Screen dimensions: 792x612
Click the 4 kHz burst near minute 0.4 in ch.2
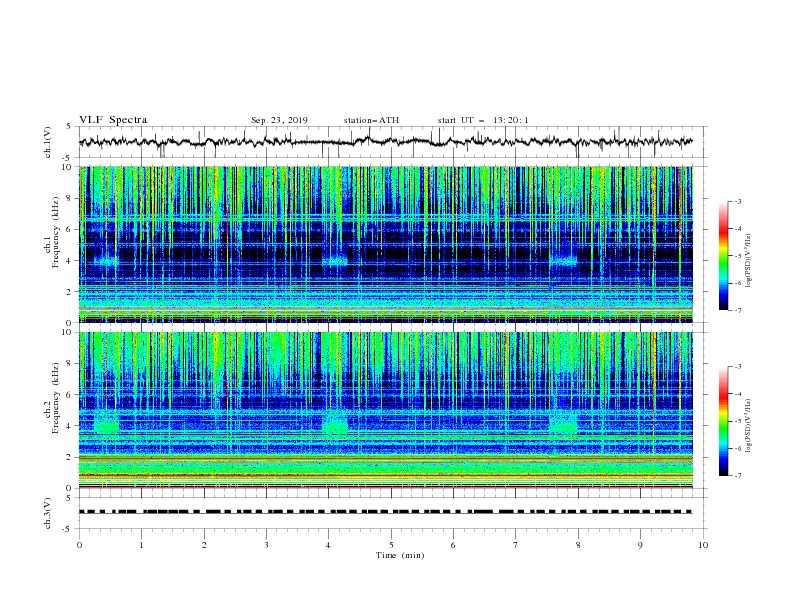pyautogui.click(x=106, y=425)
